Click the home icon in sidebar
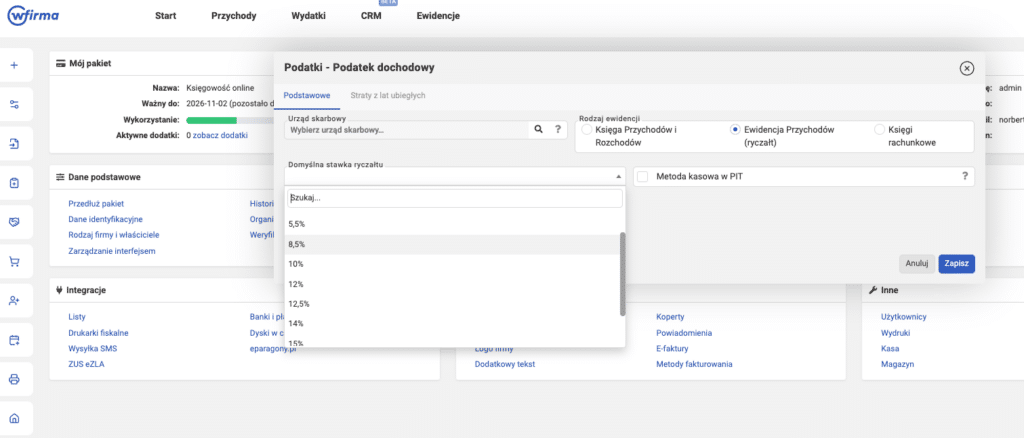The height and width of the screenshot is (438, 1024). tap(14, 418)
